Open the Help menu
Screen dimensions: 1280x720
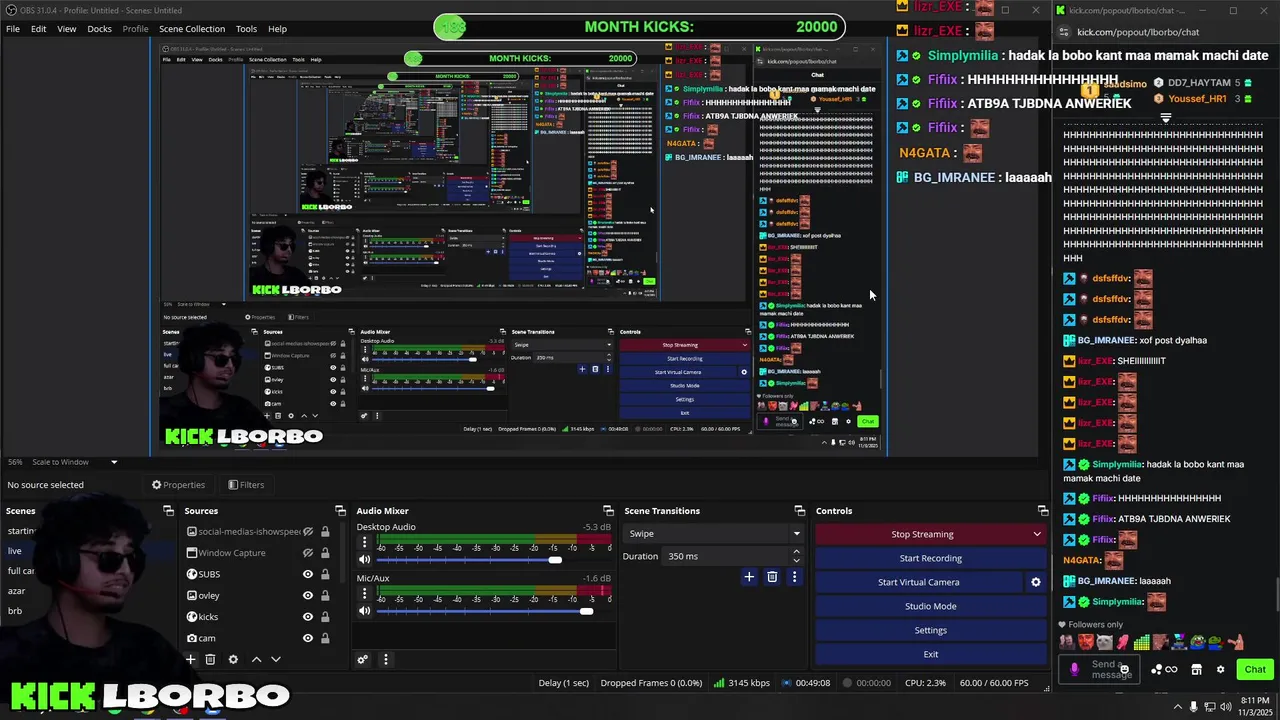pos(277,29)
